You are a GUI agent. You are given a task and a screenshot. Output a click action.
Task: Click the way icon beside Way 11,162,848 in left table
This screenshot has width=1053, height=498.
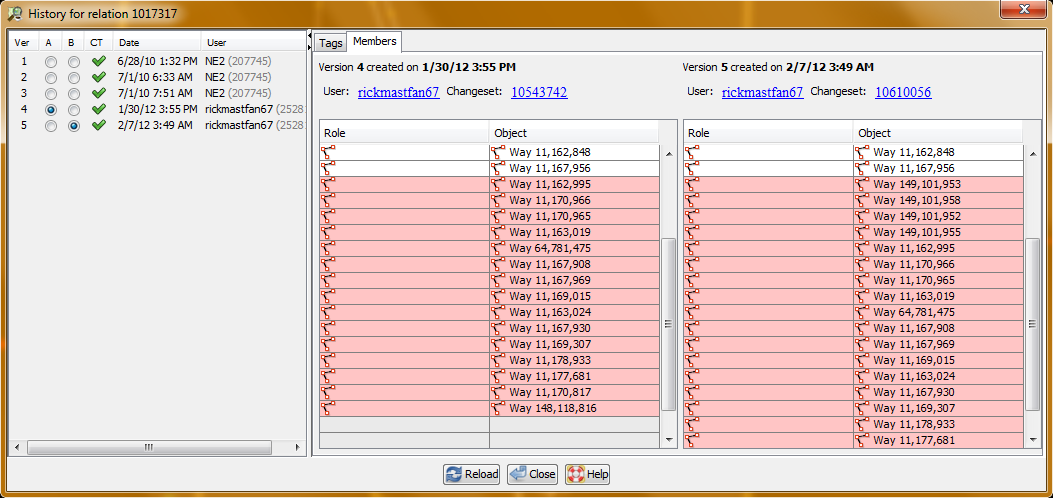498,152
